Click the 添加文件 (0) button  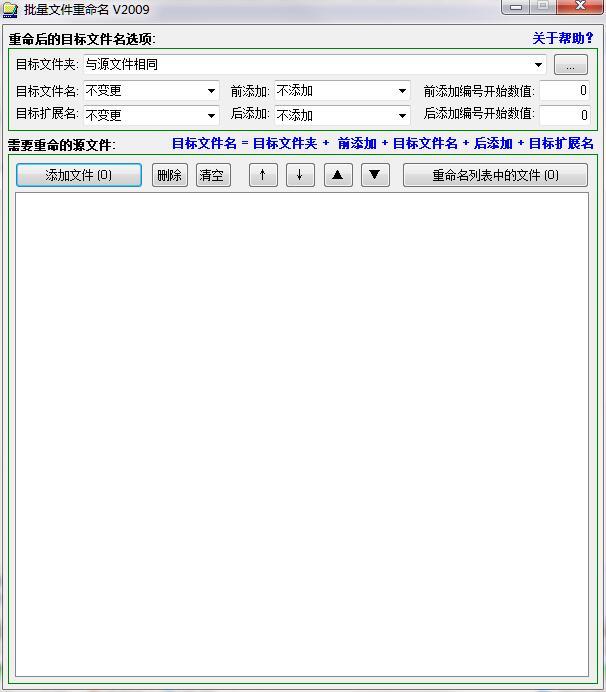(x=79, y=175)
